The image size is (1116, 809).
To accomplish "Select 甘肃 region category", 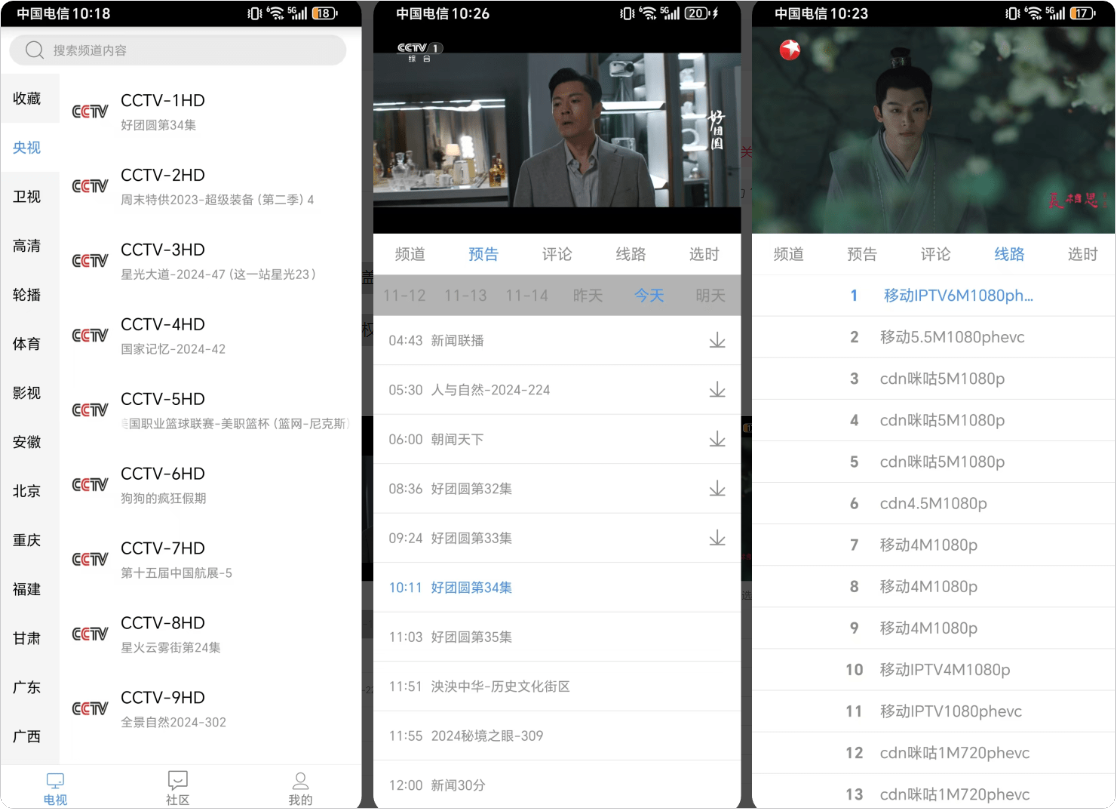I will (x=26, y=639).
